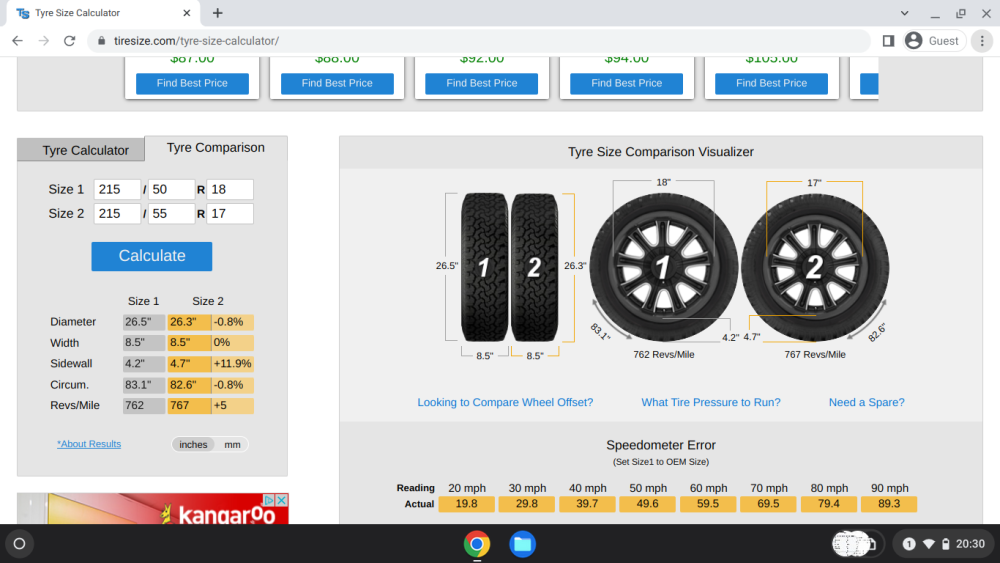Click tyre 2 tread image
The image size is (1000, 563).
[x=534, y=267]
